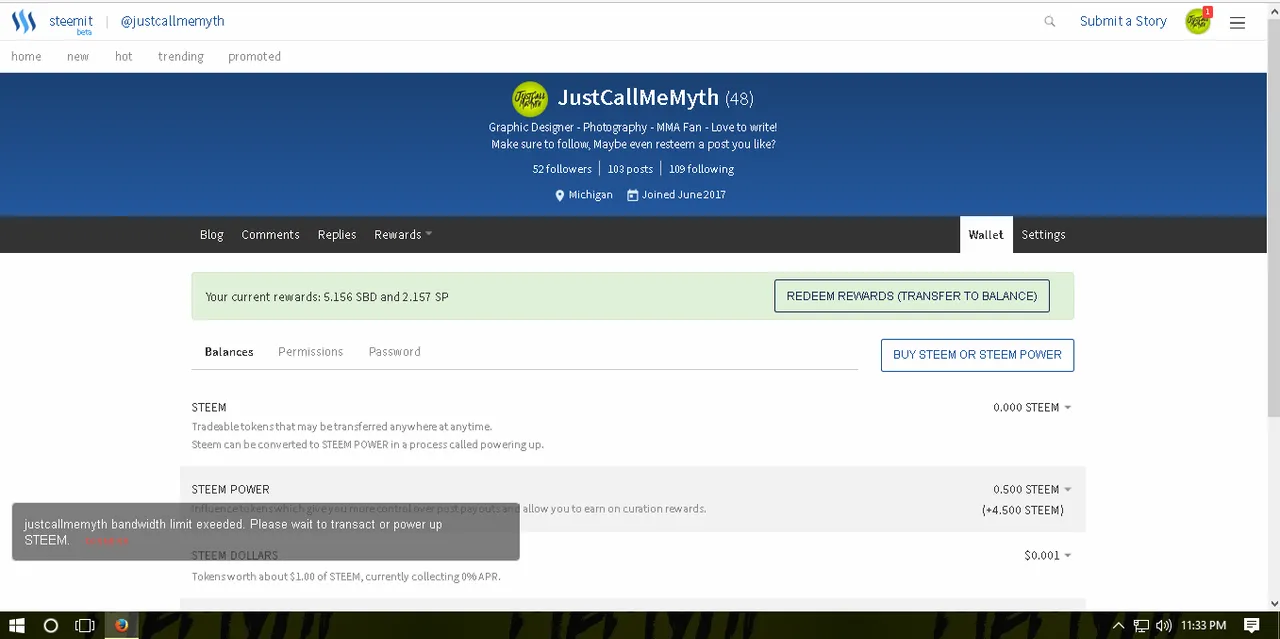The width and height of the screenshot is (1280, 639).
Task: Click the calendar icon beside Joined June 2017
Action: (x=632, y=195)
